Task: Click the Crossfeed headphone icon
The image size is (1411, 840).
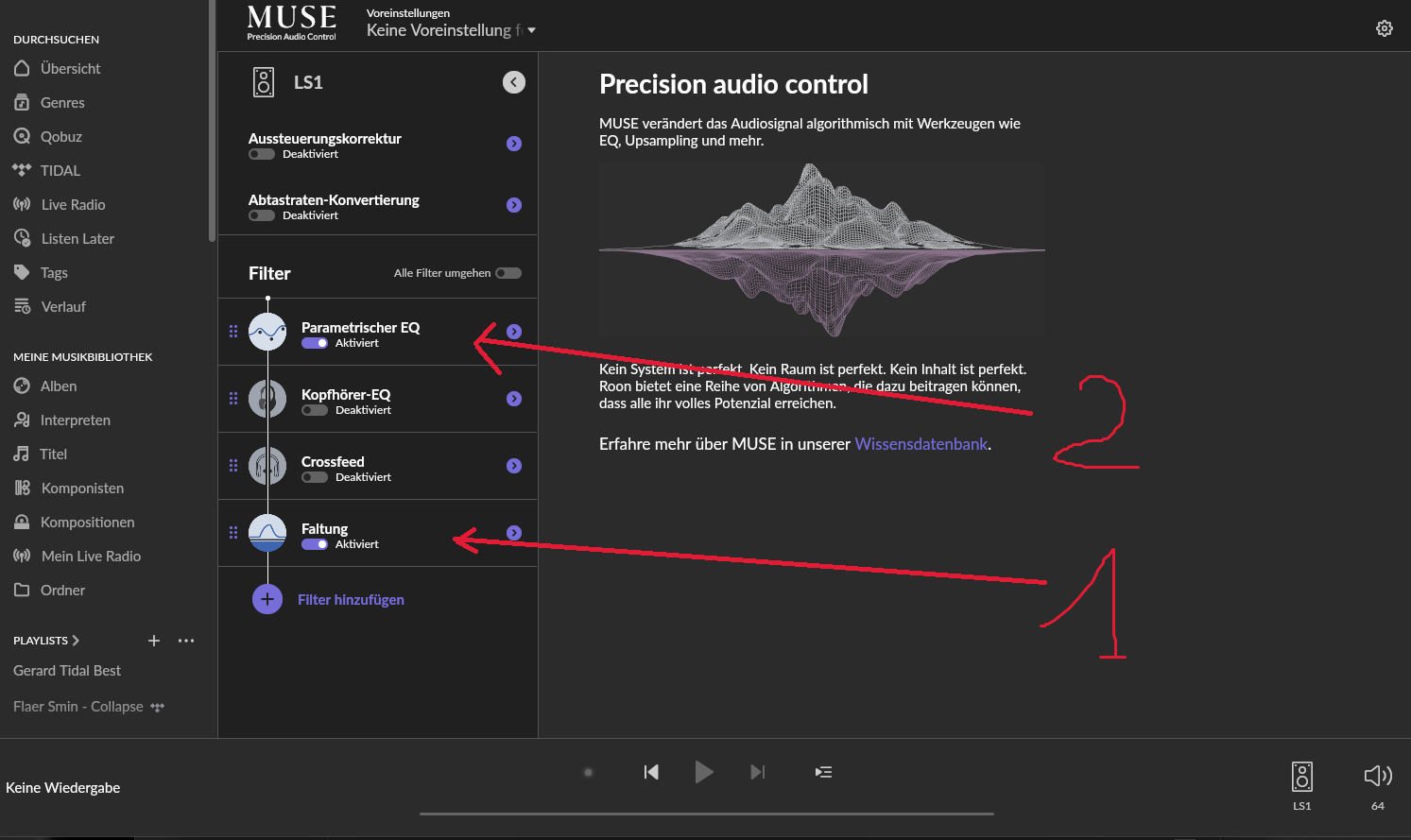Action: pyautogui.click(x=267, y=466)
